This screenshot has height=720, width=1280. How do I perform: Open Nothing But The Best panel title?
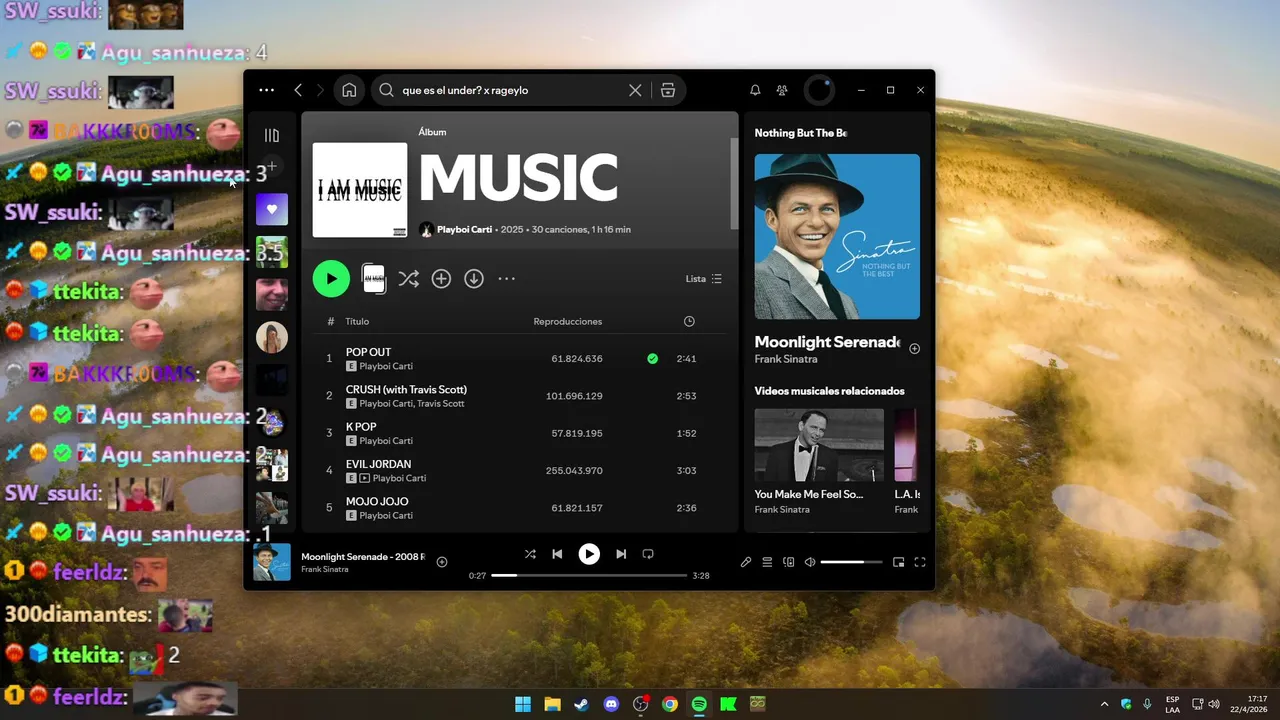pyautogui.click(x=800, y=133)
